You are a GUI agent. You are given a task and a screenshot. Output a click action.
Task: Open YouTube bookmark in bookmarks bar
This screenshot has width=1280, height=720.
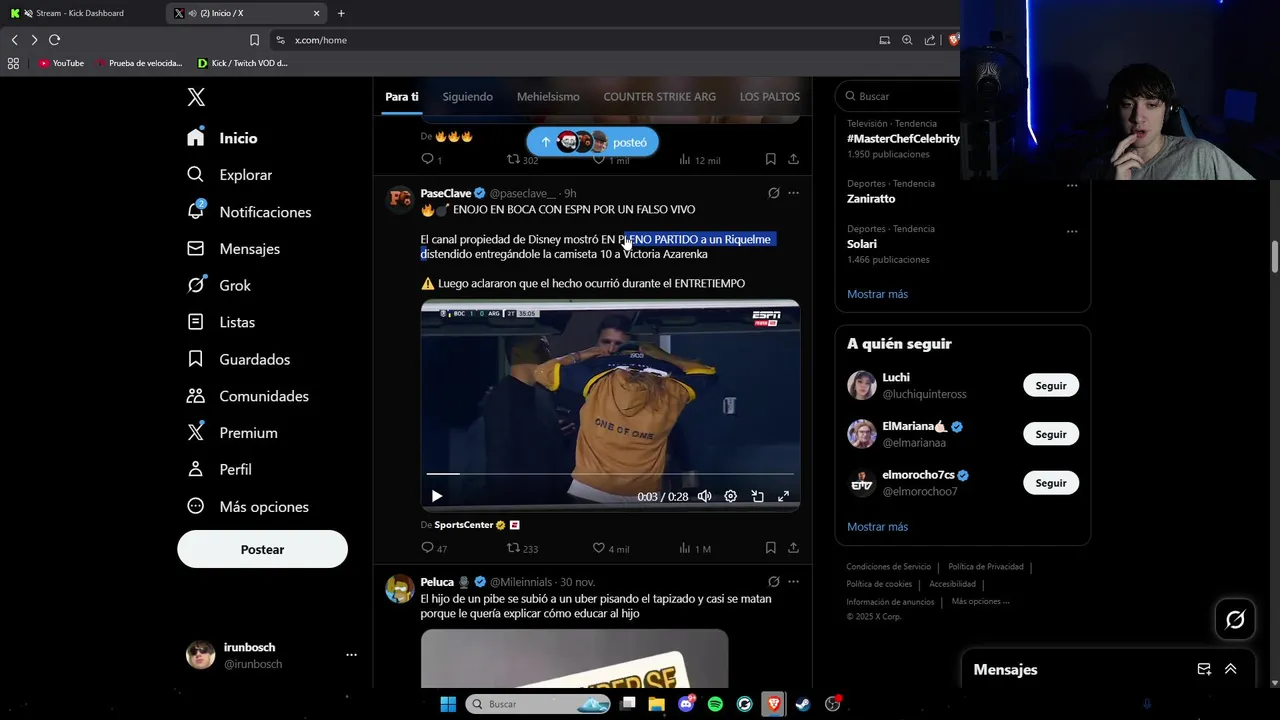[62, 63]
